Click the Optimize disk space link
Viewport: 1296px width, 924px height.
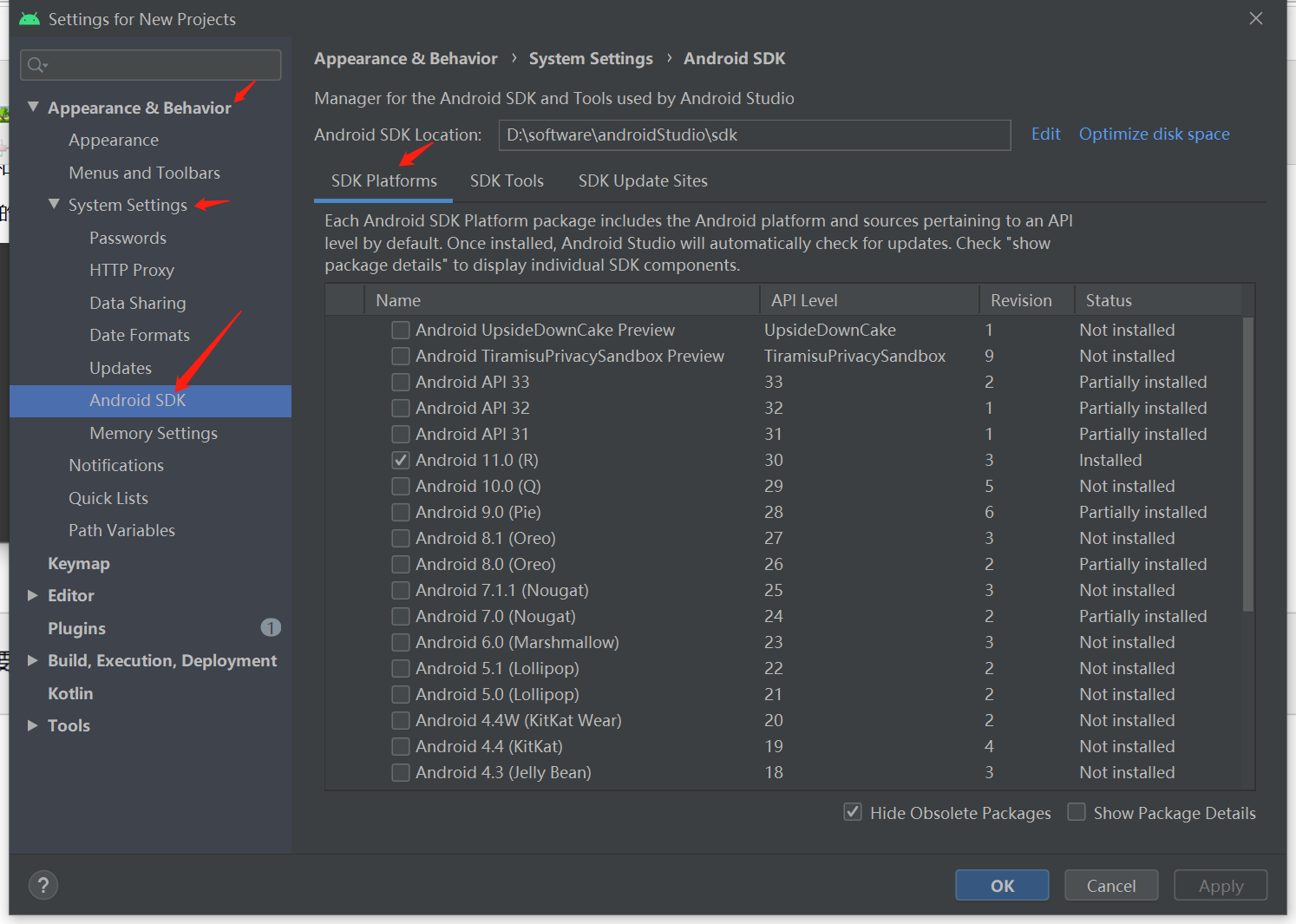pyautogui.click(x=1154, y=134)
